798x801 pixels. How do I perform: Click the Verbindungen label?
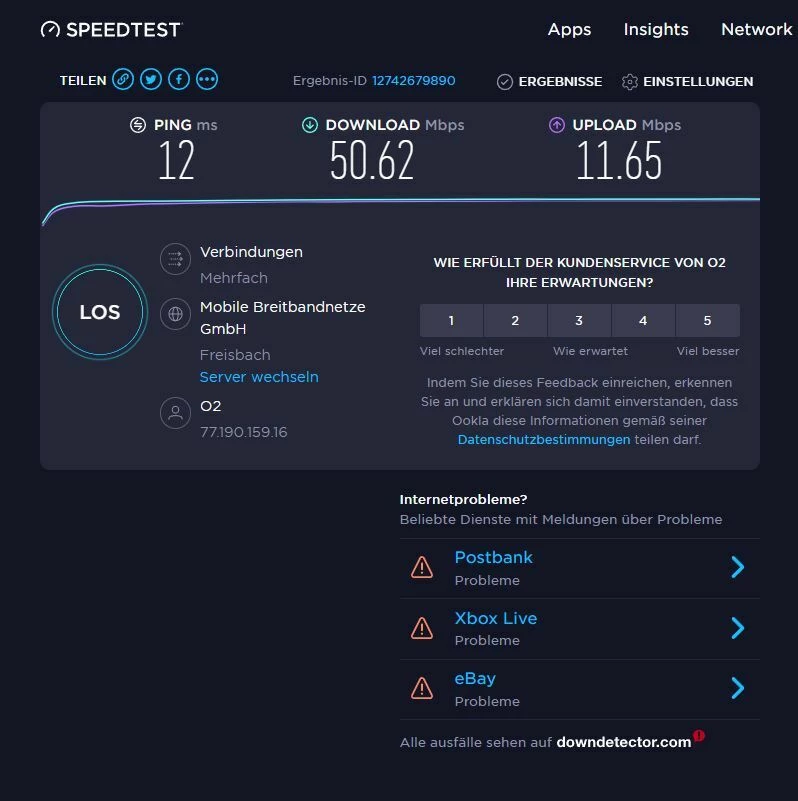(251, 252)
